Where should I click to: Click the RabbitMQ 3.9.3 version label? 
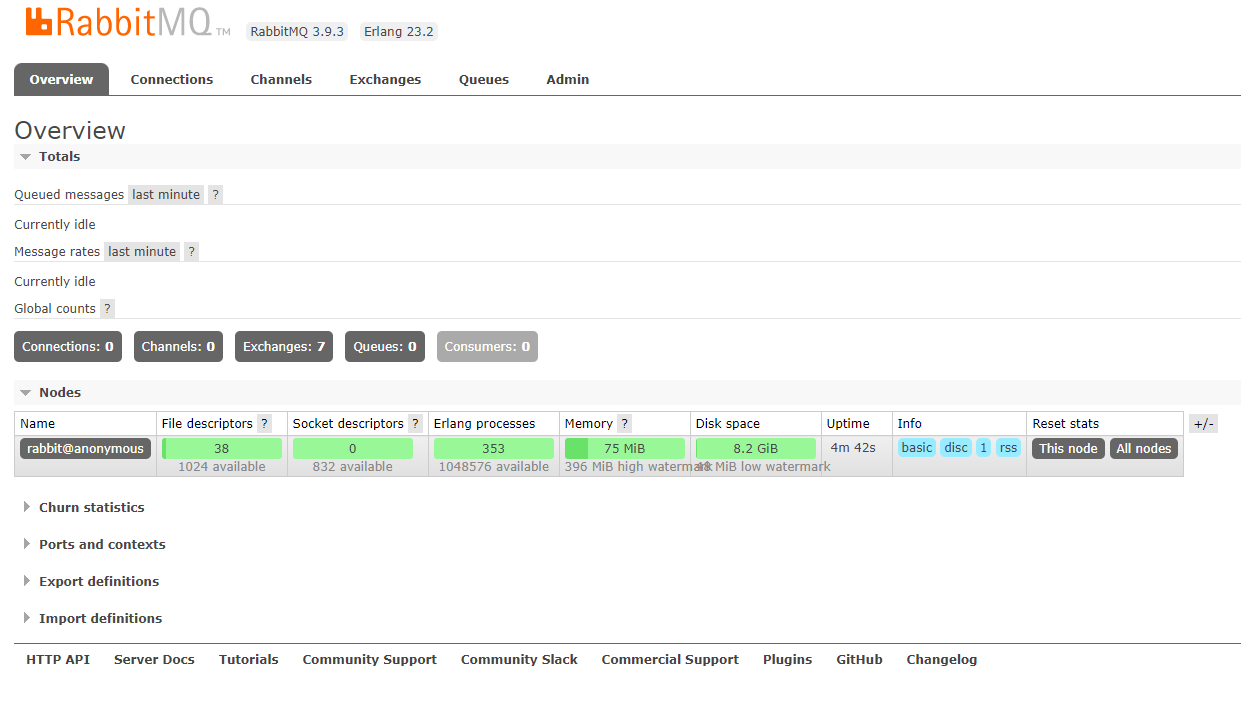297,32
